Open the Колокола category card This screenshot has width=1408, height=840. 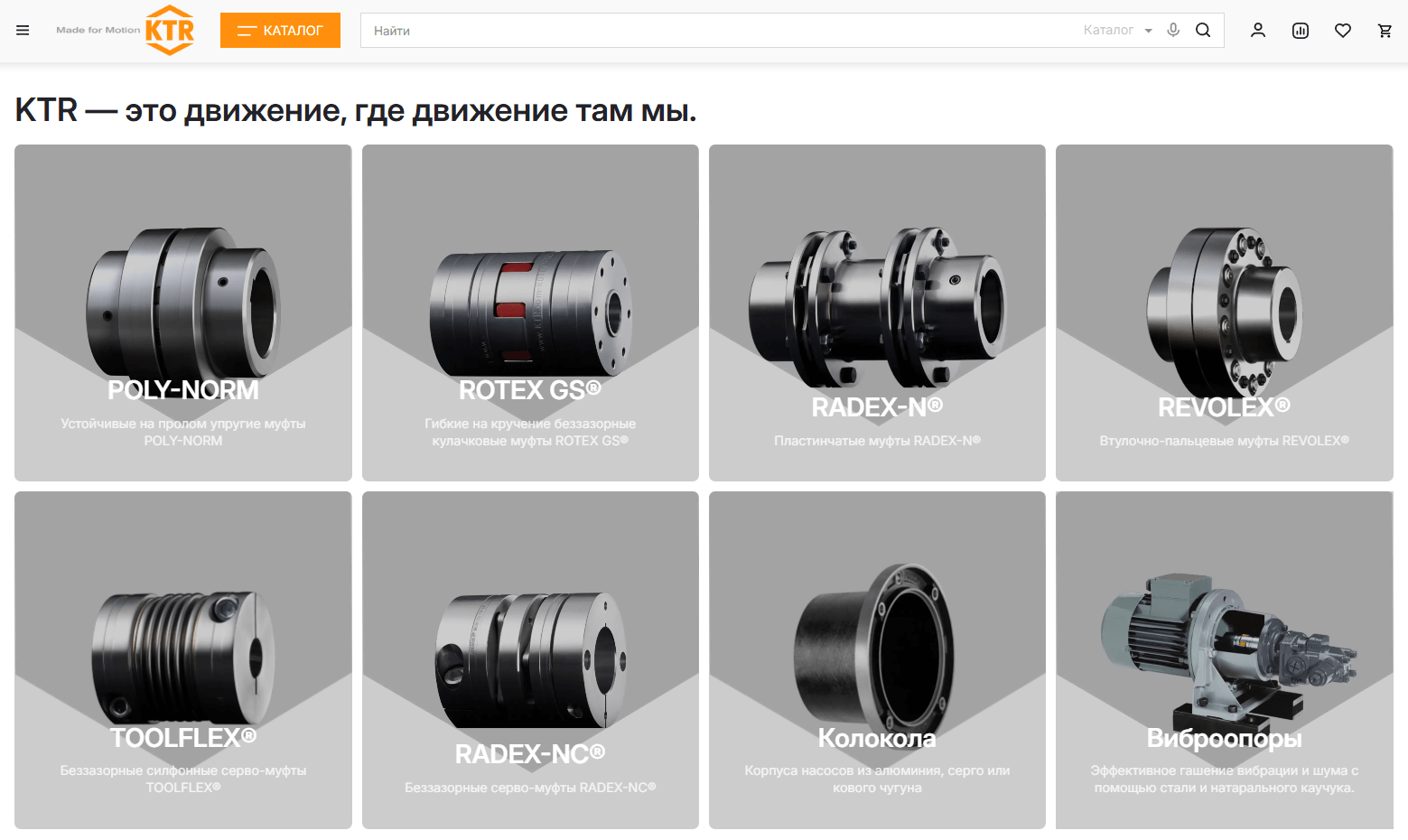pos(877,660)
